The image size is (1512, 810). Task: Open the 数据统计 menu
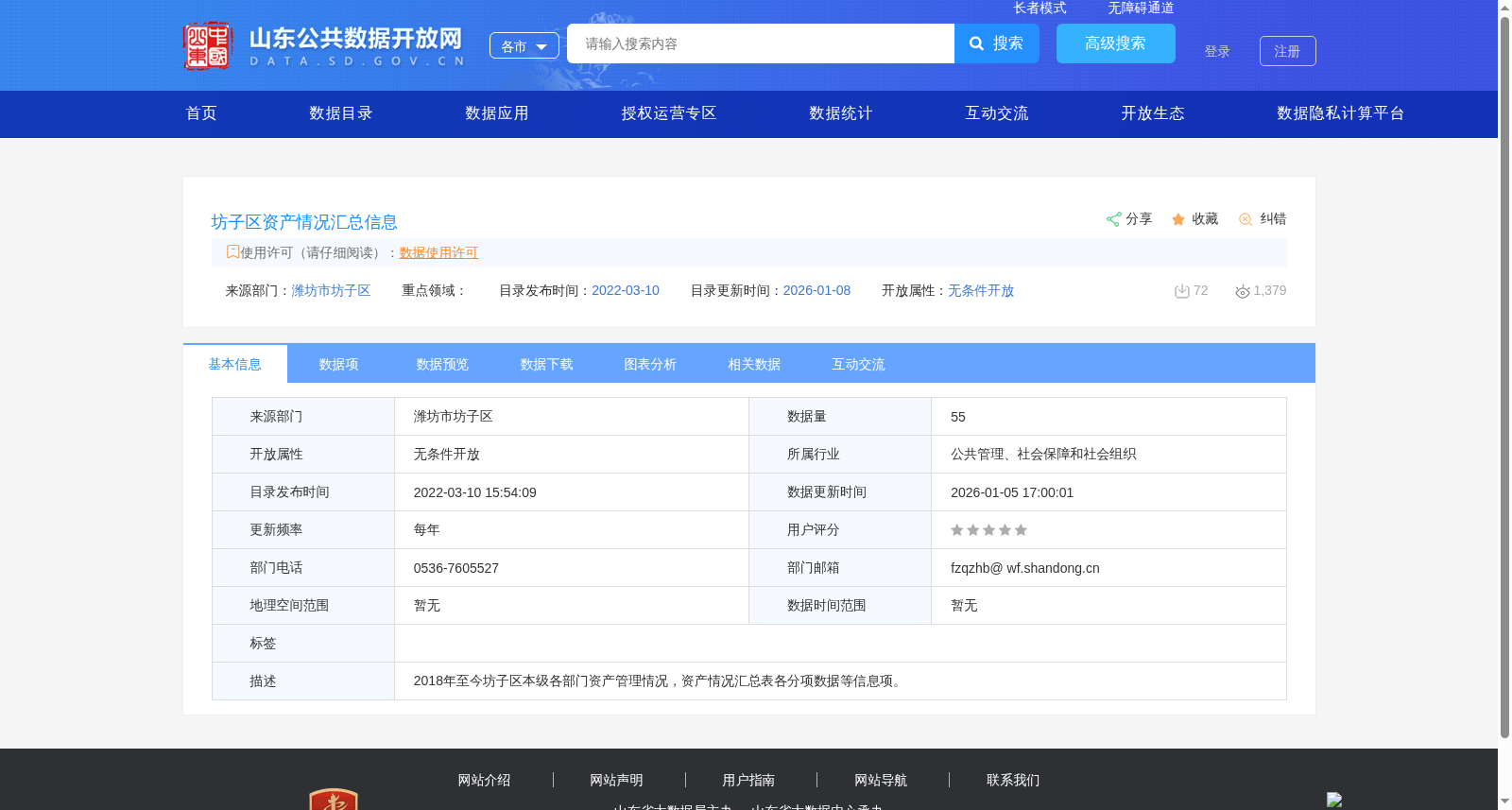coord(841,113)
